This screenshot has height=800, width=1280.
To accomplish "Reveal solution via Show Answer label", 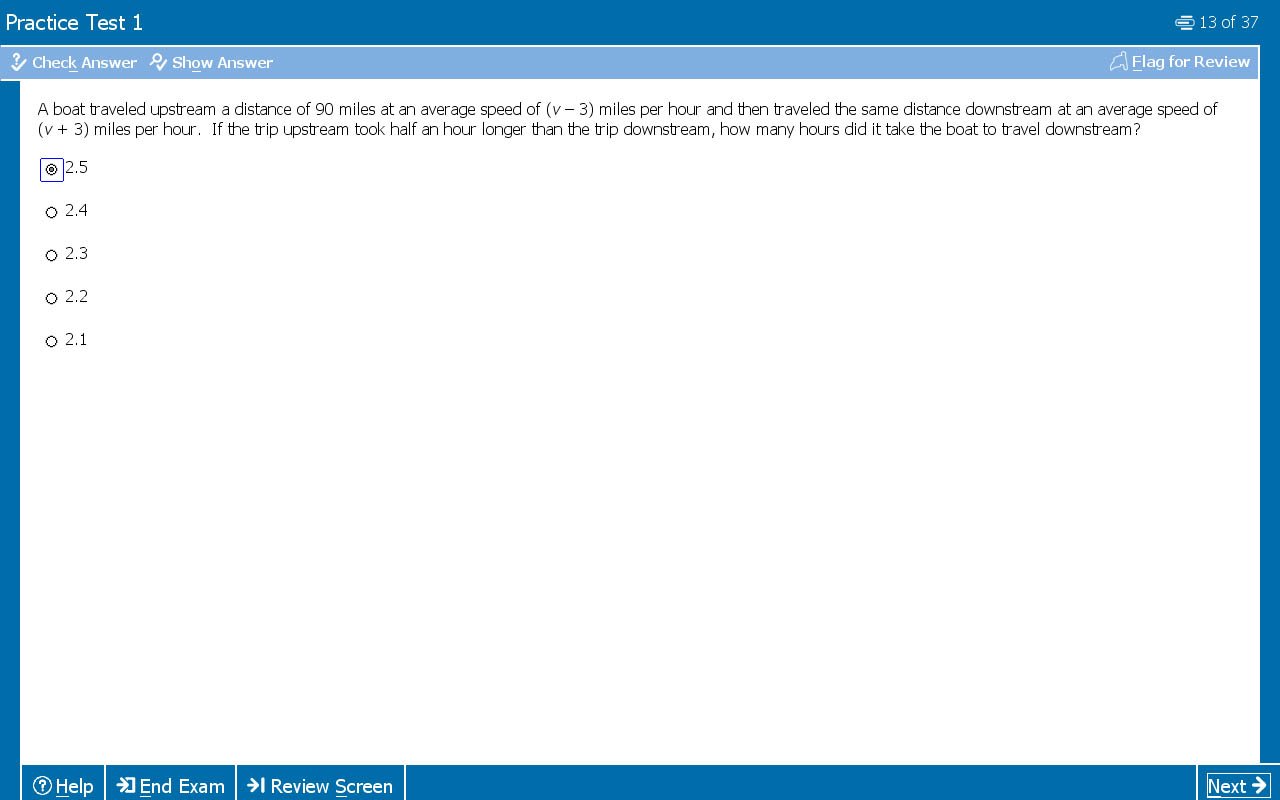I will 222,62.
